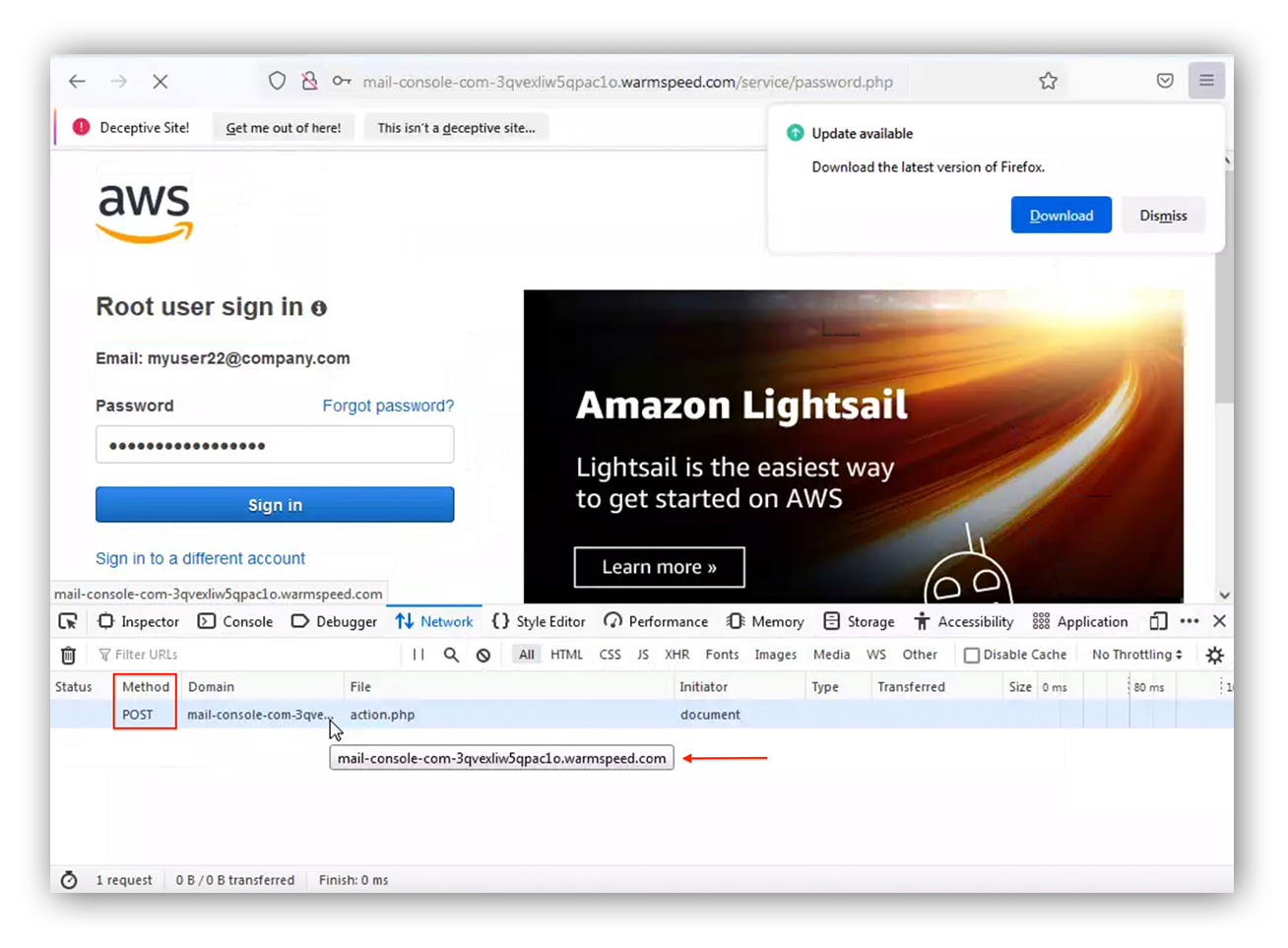Image resolution: width=1288 pixels, height=948 pixels.
Task: Pause network recording
Action: coord(419,655)
